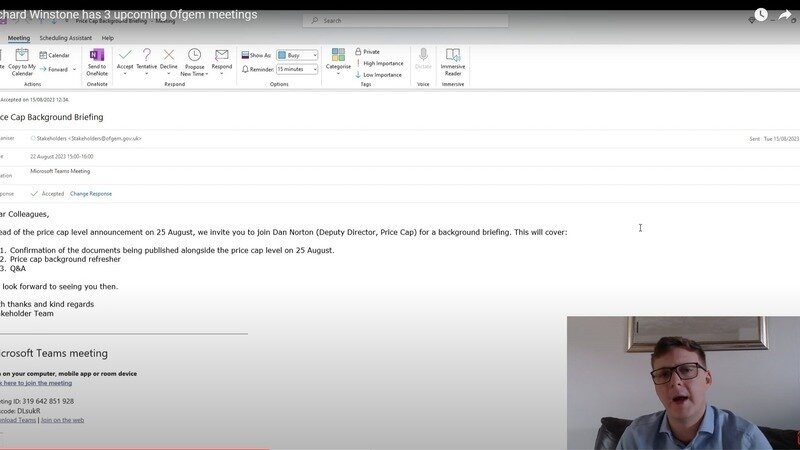Switch to the Meeting ribbon tab
800x450 pixels.
tap(19, 38)
